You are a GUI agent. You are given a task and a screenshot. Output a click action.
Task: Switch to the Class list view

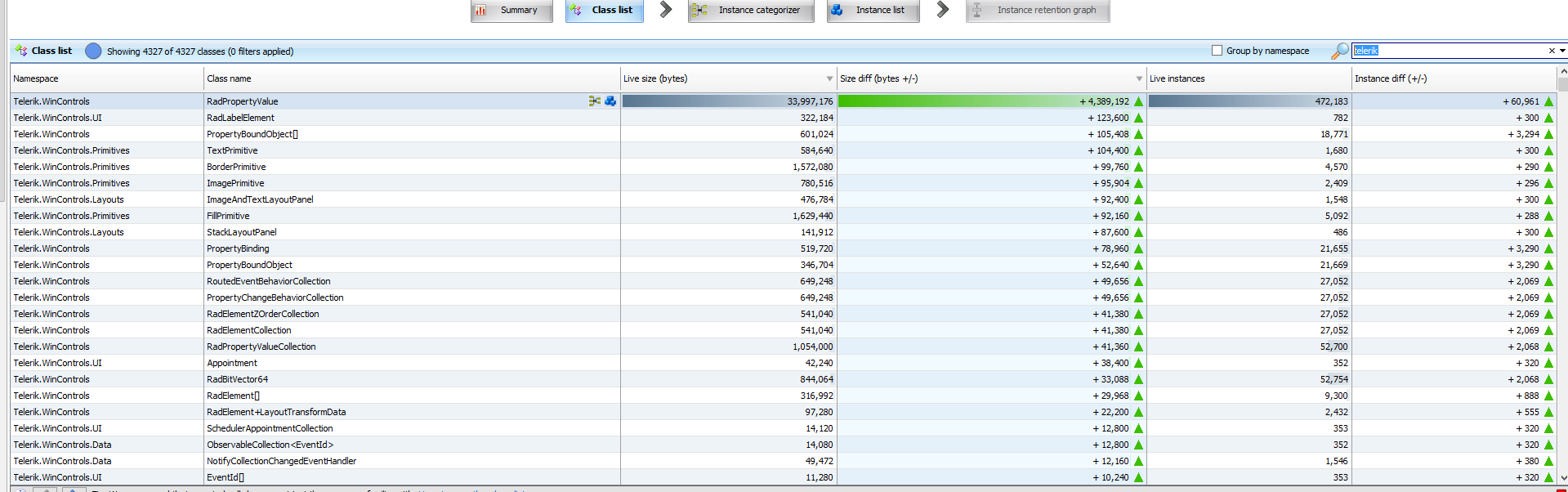[x=605, y=11]
